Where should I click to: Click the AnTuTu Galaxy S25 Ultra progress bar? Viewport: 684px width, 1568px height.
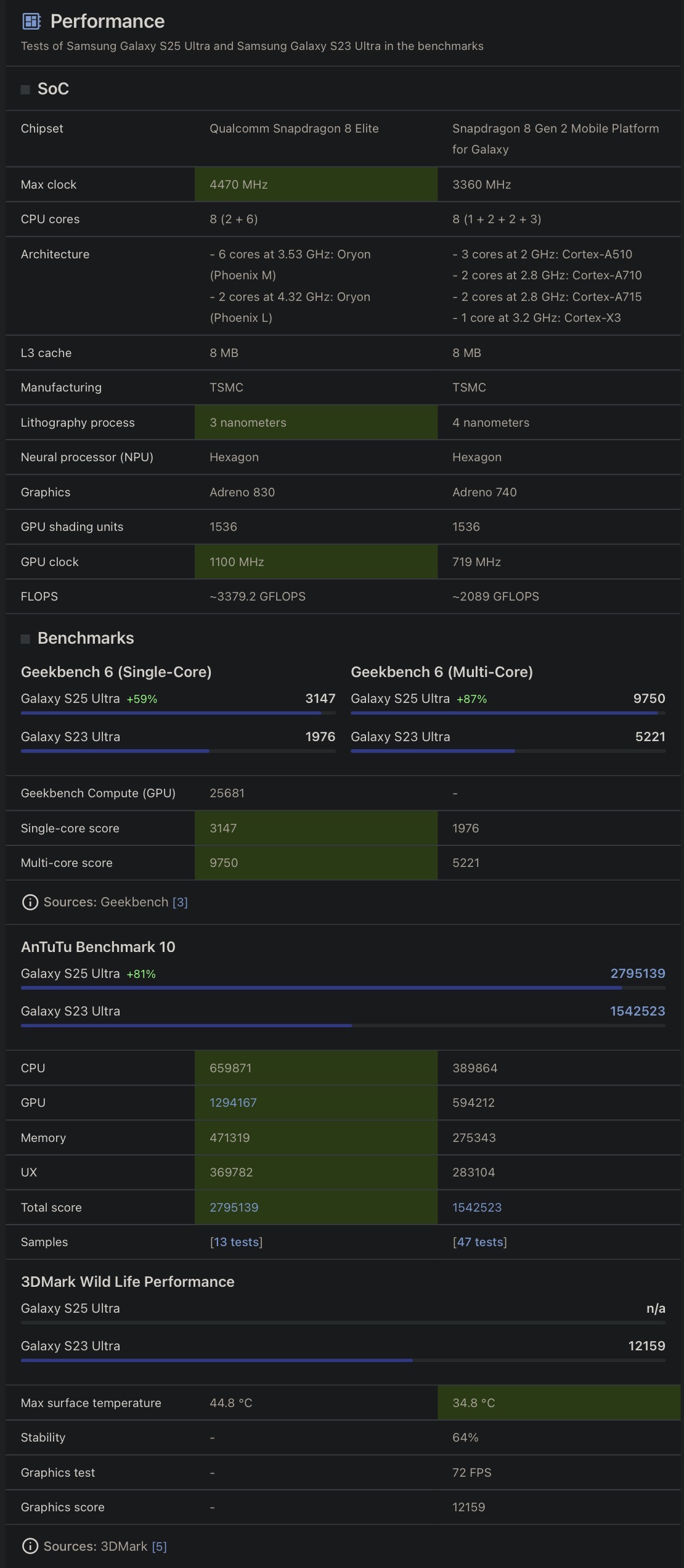(x=343, y=988)
